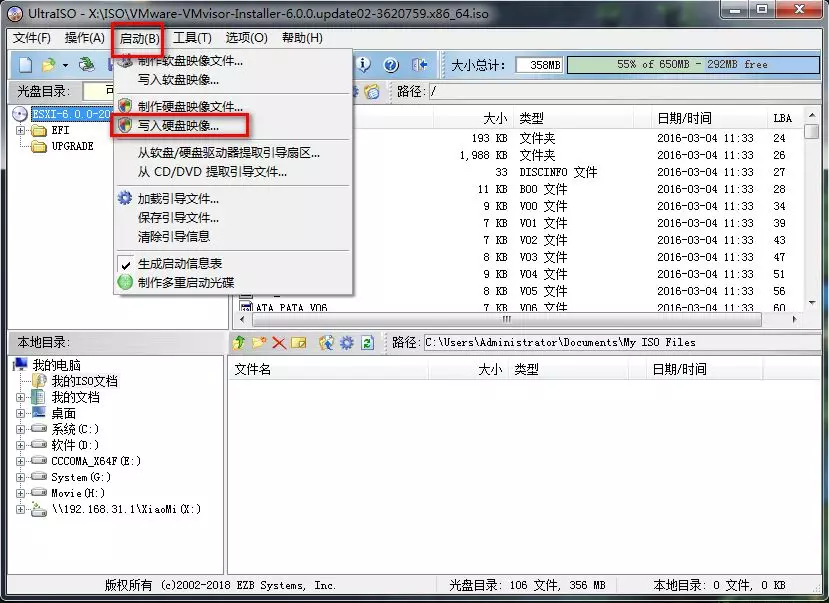
Task: Open the 操作(A) menu
Action: [x=85, y=38]
